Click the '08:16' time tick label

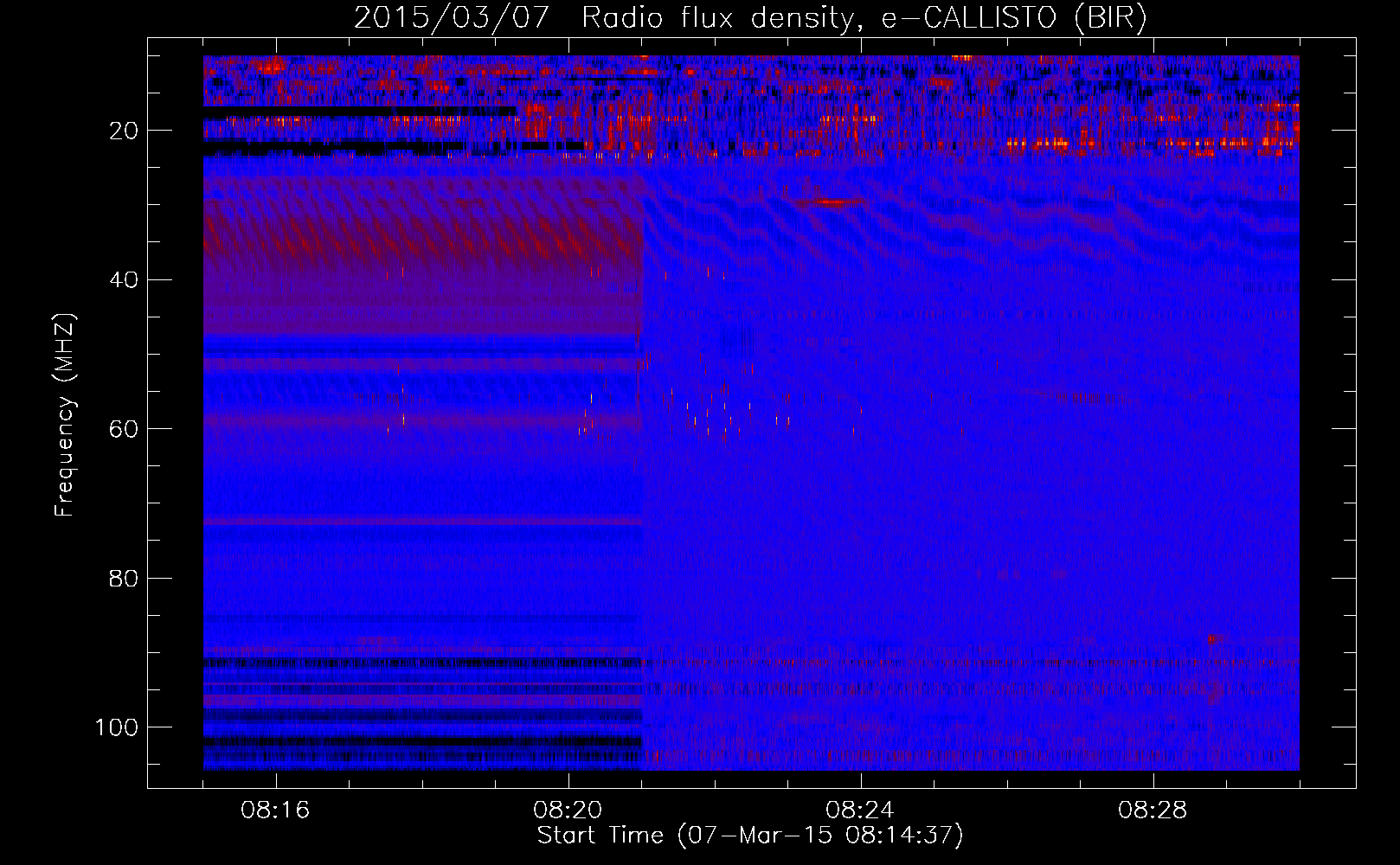coord(276,811)
